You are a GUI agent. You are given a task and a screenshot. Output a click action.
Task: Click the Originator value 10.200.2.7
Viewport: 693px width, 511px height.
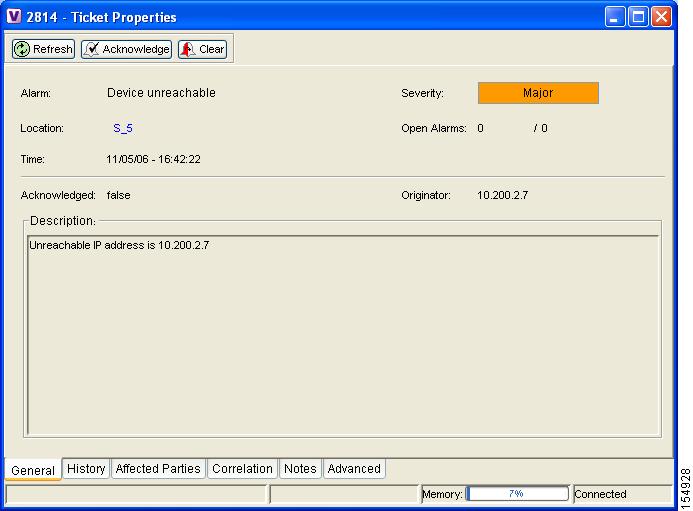pos(503,195)
